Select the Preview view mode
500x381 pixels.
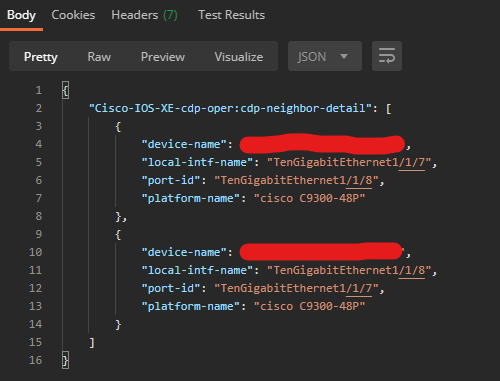tap(163, 57)
